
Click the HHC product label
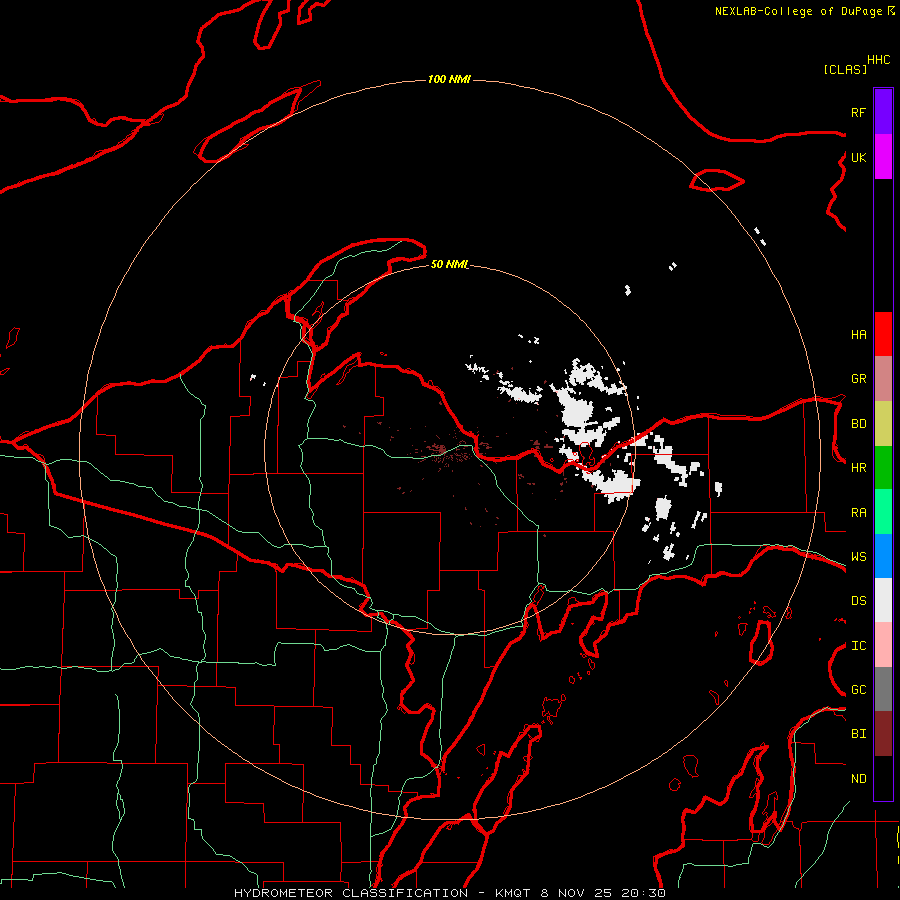[x=879, y=60]
